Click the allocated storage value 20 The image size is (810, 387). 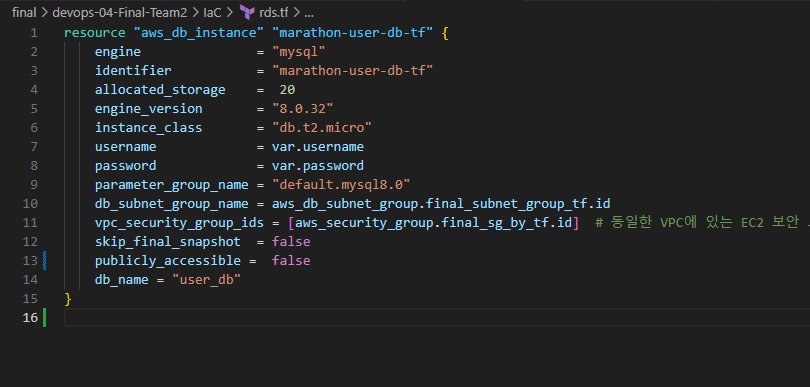pos(288,90)
